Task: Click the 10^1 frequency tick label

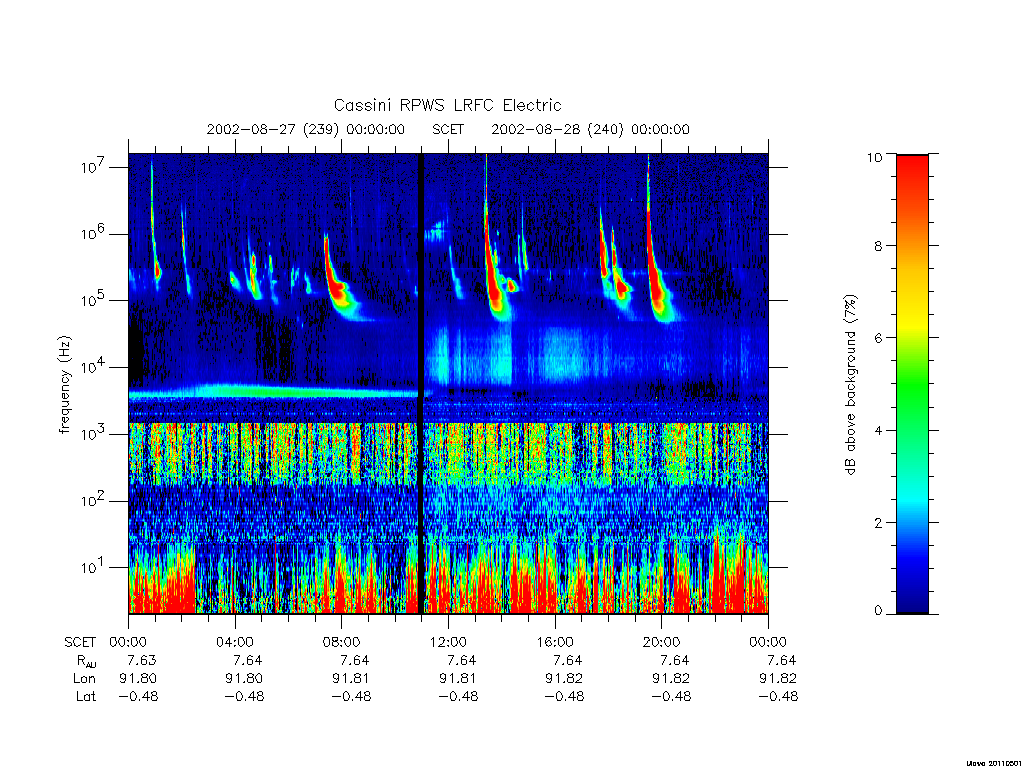Action: 95,566
